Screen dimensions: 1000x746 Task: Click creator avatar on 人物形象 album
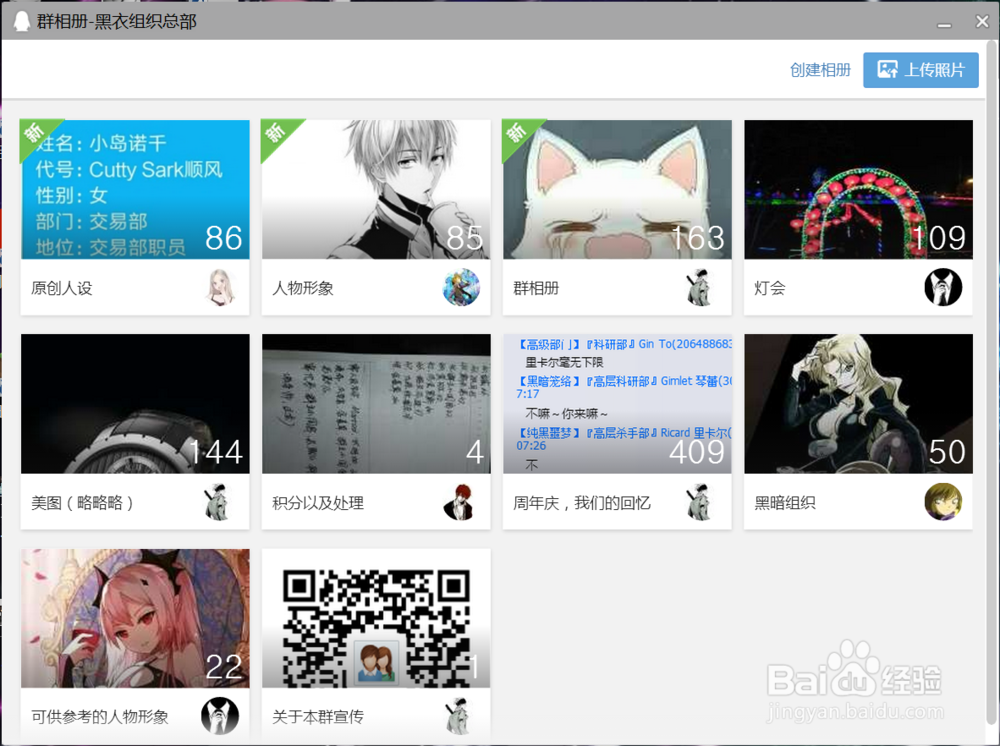point(461,288)
